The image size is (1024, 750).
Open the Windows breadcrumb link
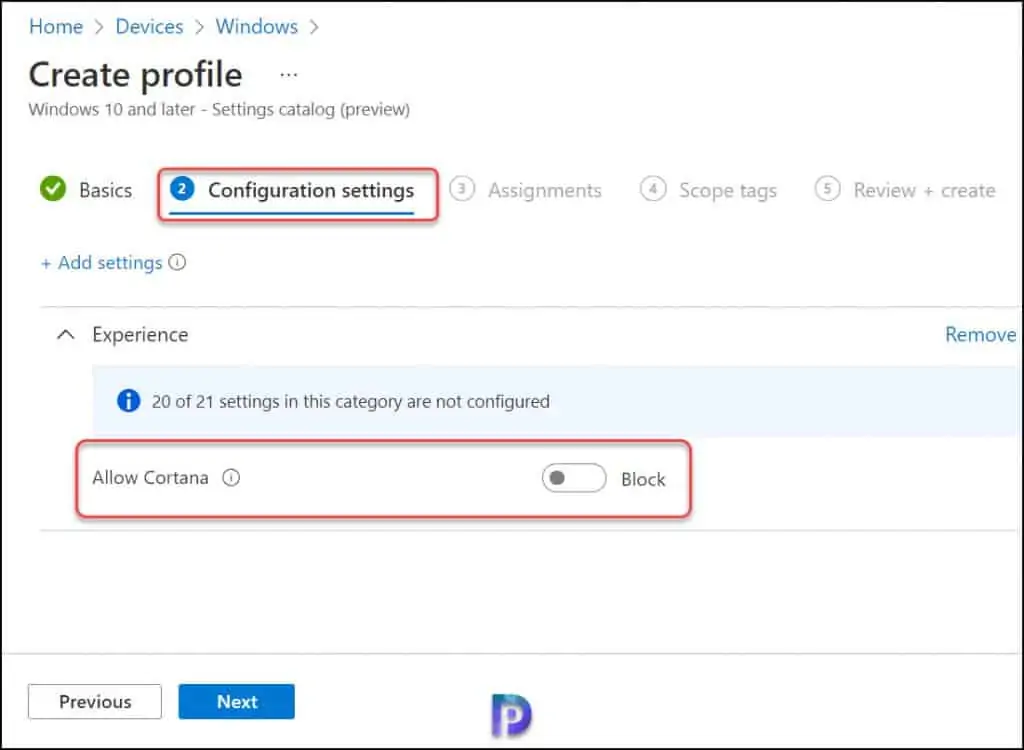pos(257,27)
